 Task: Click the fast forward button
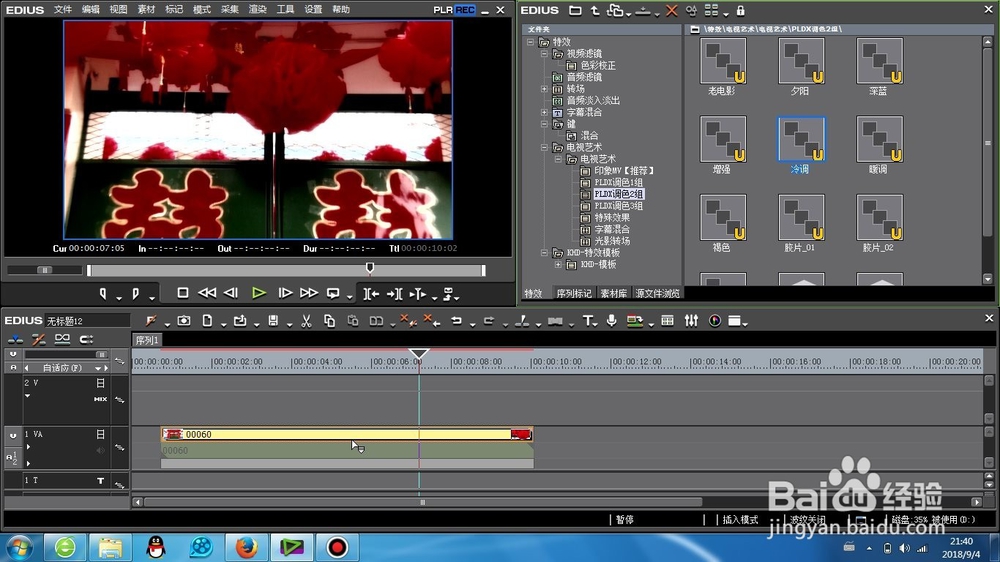point(309,293)
